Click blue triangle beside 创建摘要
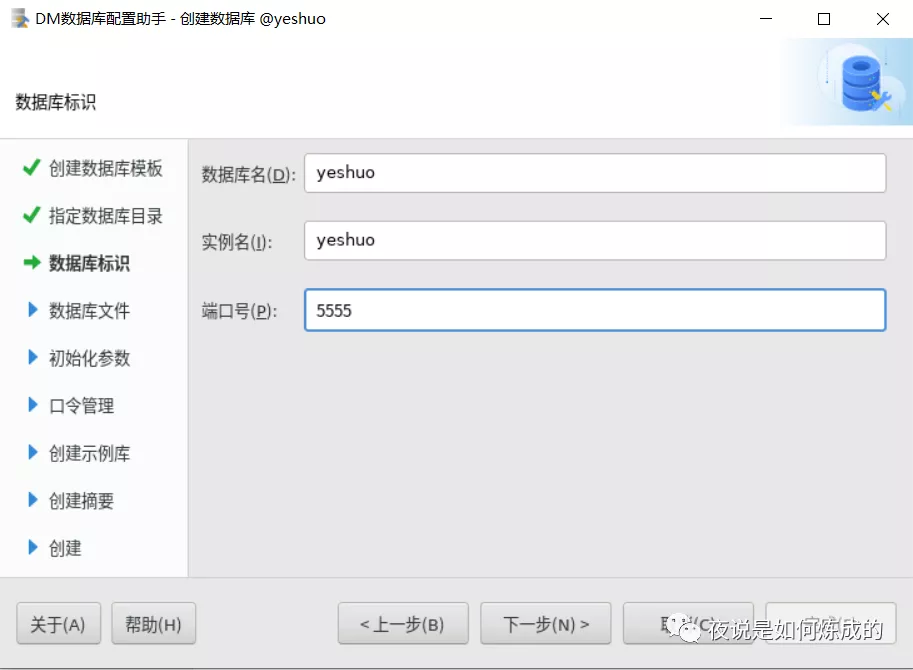Image resolution: width=913 pixels, height=670 pixels. pos(33,499)
